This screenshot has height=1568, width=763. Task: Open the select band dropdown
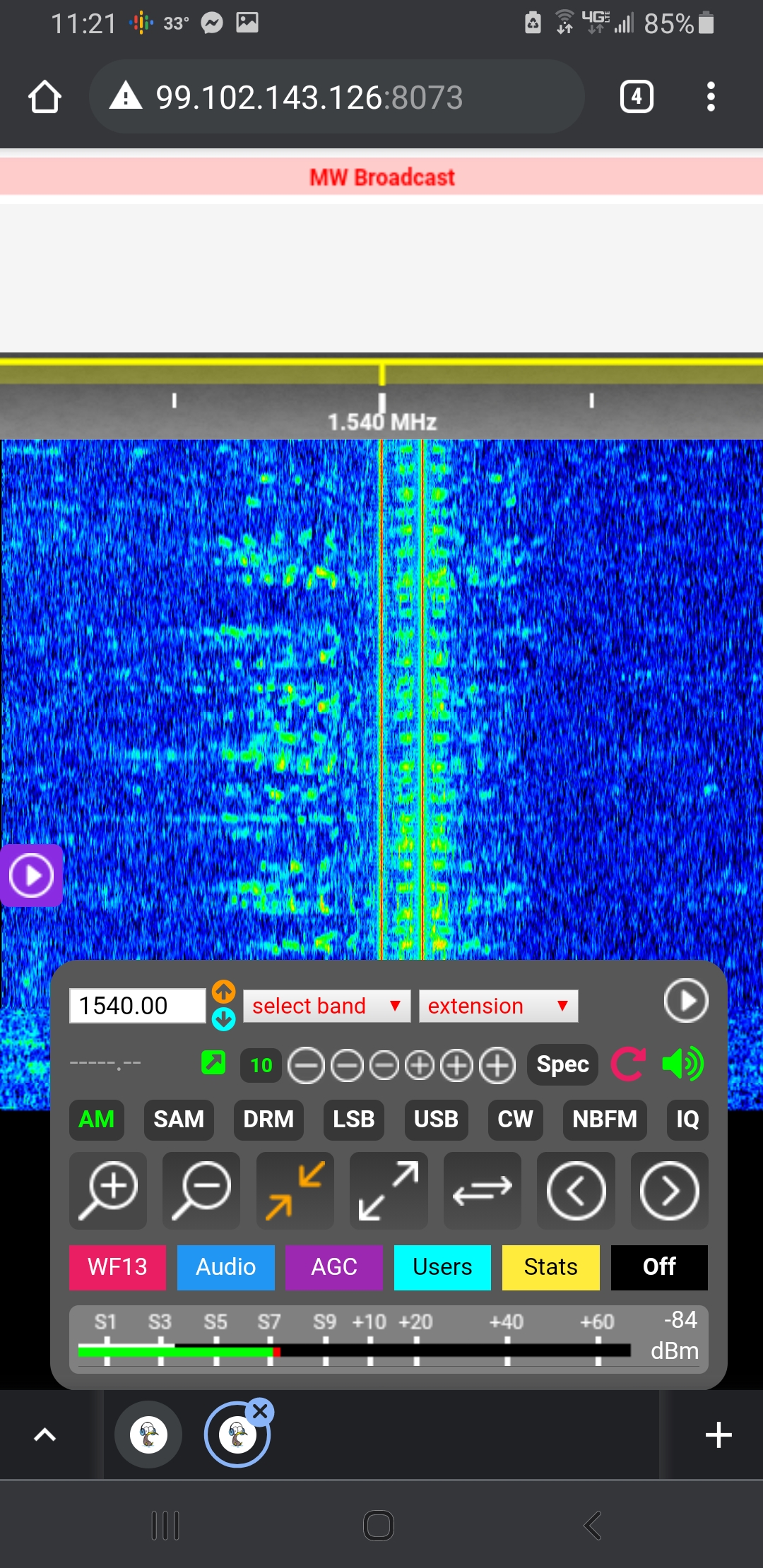(x=326, y=1006)
